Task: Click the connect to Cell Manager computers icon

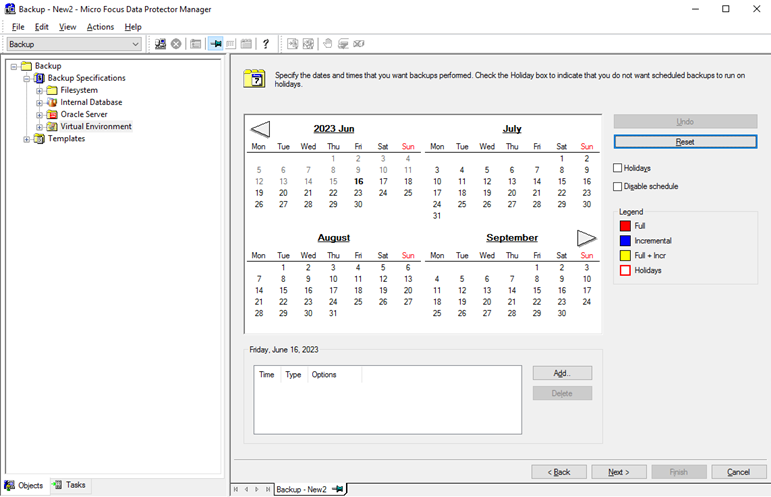Action: 160,44
